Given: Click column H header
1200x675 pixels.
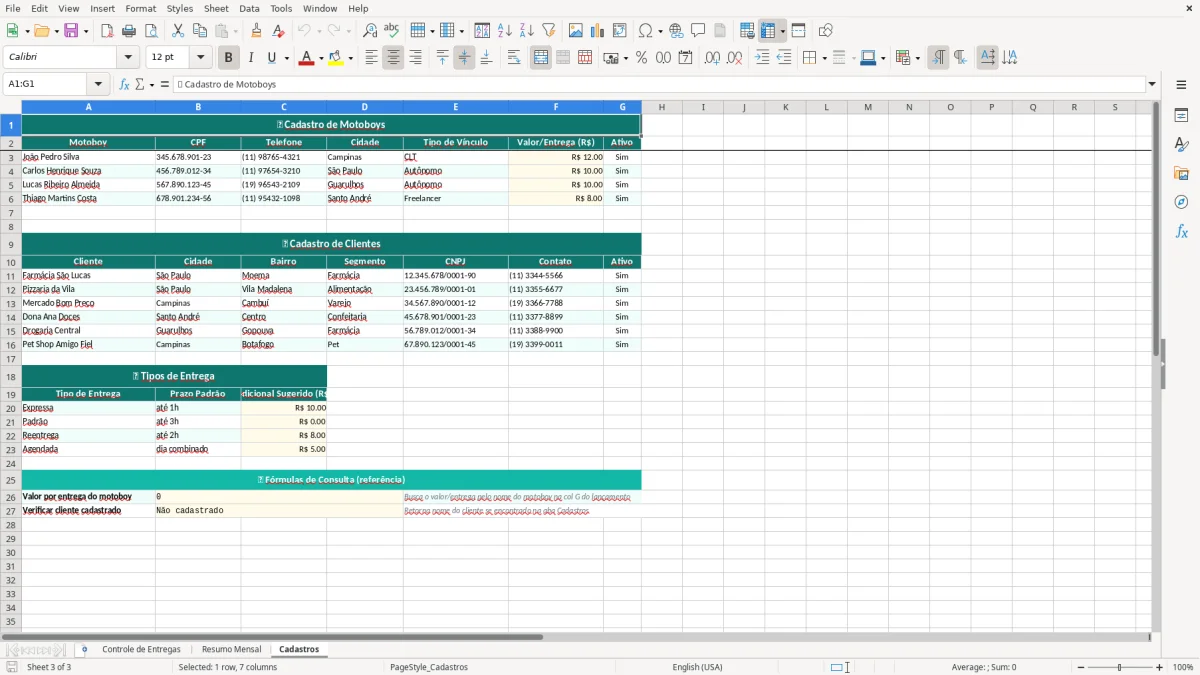Looking at the screenshot, I should [x=662, y=107].
